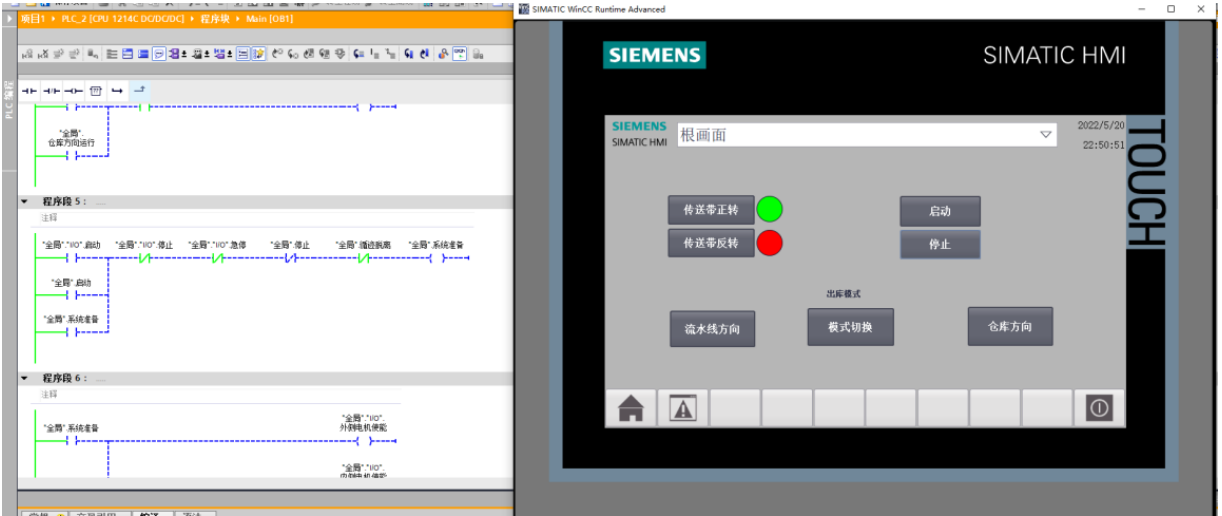This screenshot has width=1222, height=516.
Task: Toggle the monitoring on/off glasses icon
Action: pos(459,54)
